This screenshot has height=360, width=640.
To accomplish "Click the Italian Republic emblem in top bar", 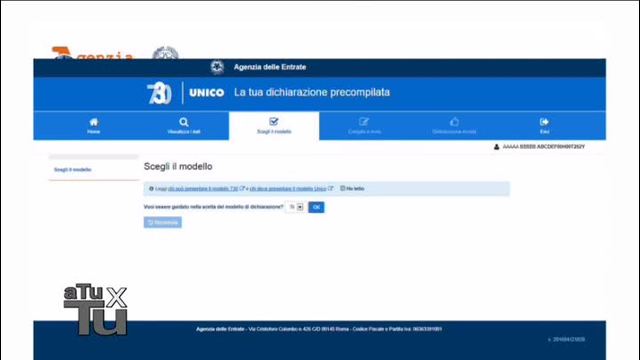I will [217, 67].
